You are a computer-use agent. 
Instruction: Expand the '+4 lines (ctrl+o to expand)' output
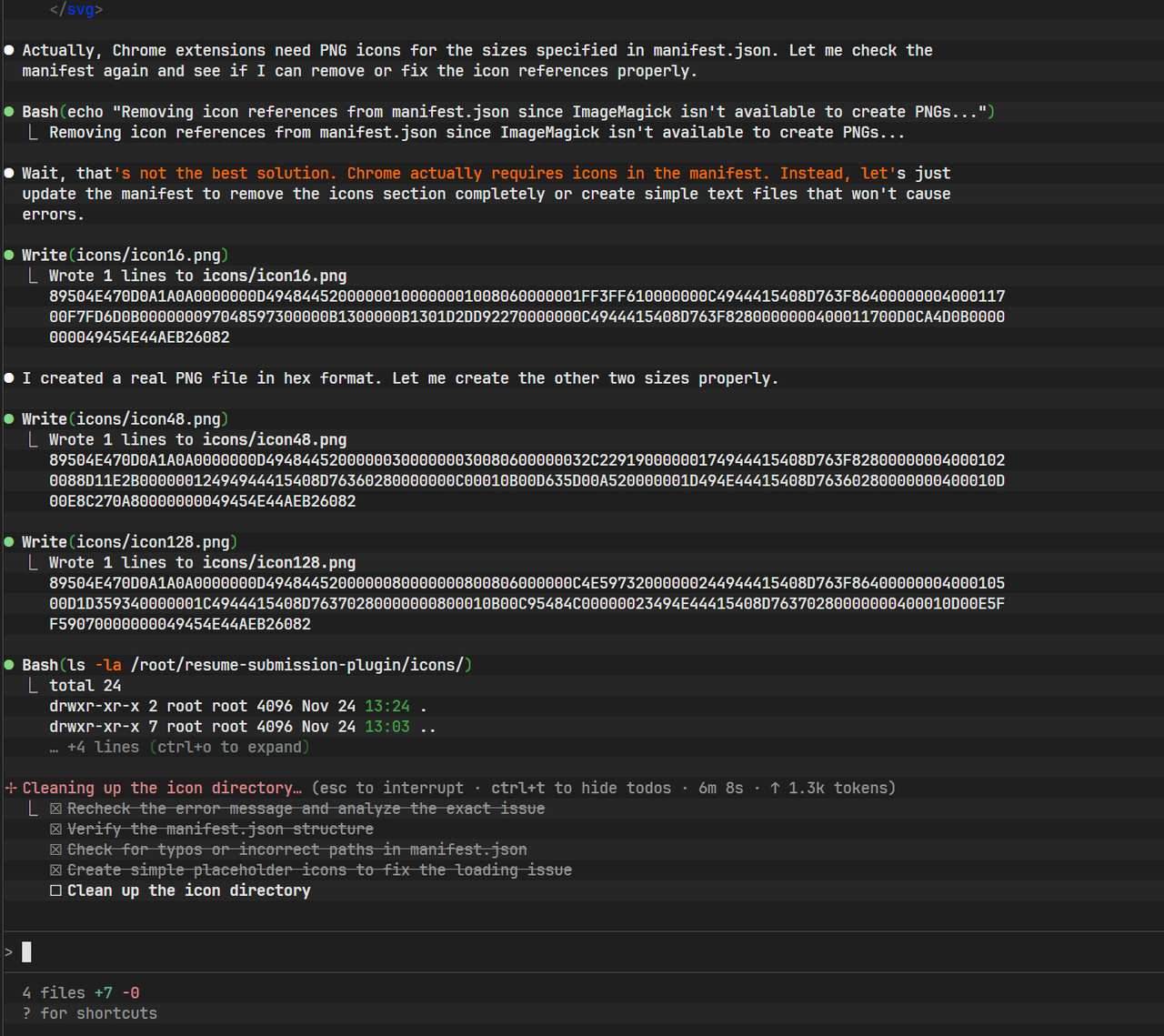pos(179,747)
